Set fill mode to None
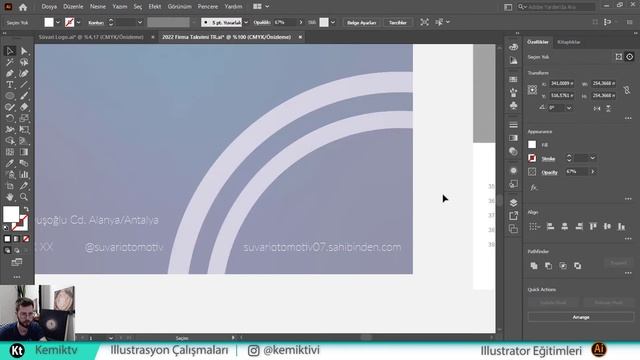 [x=26, y=239]
